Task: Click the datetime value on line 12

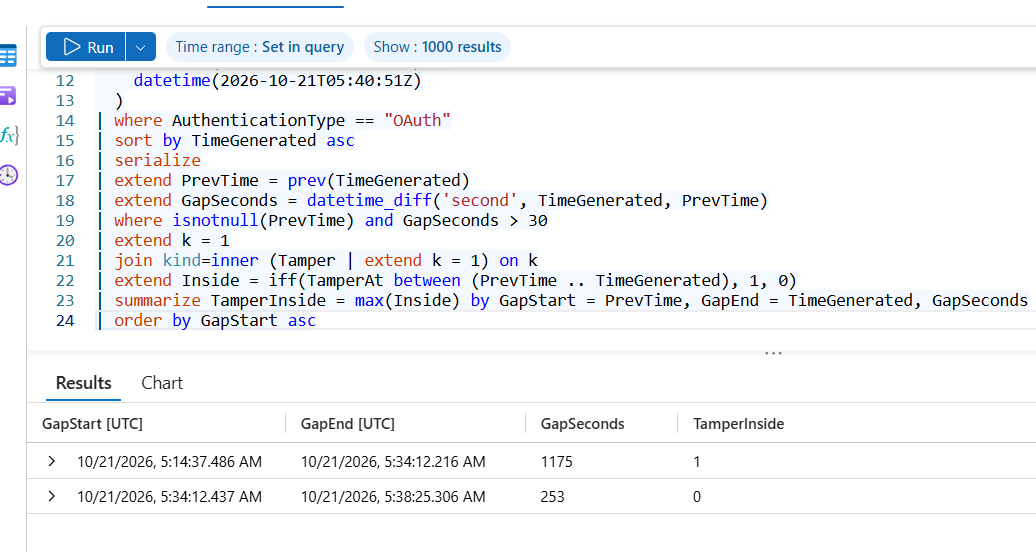Action: (x=278, y=81)
